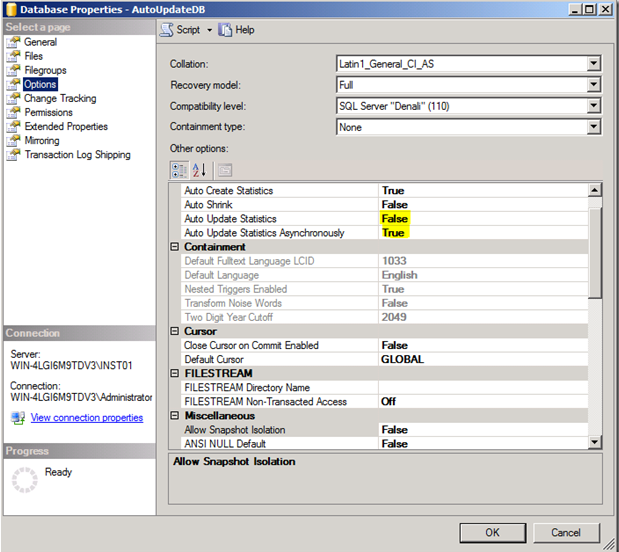Switch property grid to Categorized view
Image resolution: width=619 pixels, height=552 pixels.
coord(180,170)
